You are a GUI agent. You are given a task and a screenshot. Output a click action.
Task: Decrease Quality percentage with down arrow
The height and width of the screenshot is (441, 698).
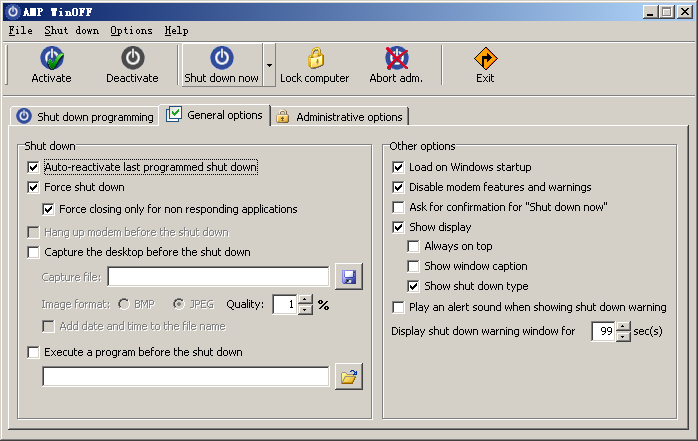tap(305, 310)
